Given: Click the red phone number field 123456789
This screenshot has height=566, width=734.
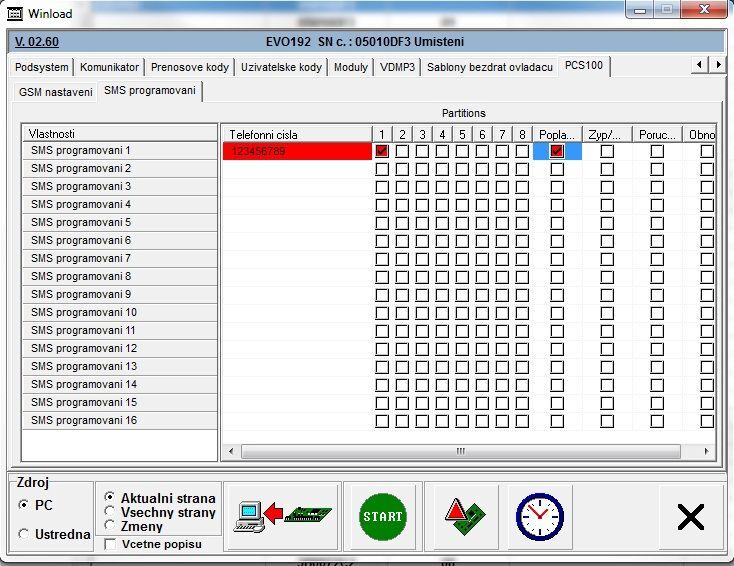Looking at the screenshot, I should [297, 151].
